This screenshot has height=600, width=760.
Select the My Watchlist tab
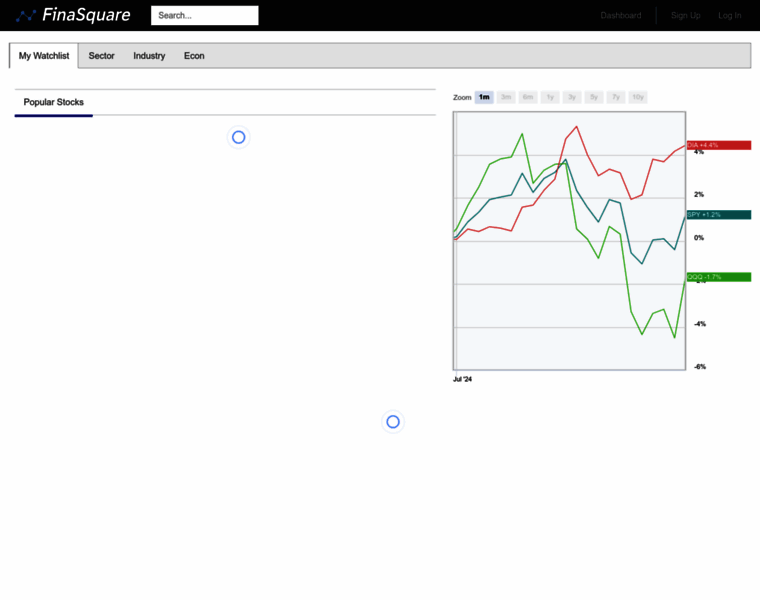[44, 56]
